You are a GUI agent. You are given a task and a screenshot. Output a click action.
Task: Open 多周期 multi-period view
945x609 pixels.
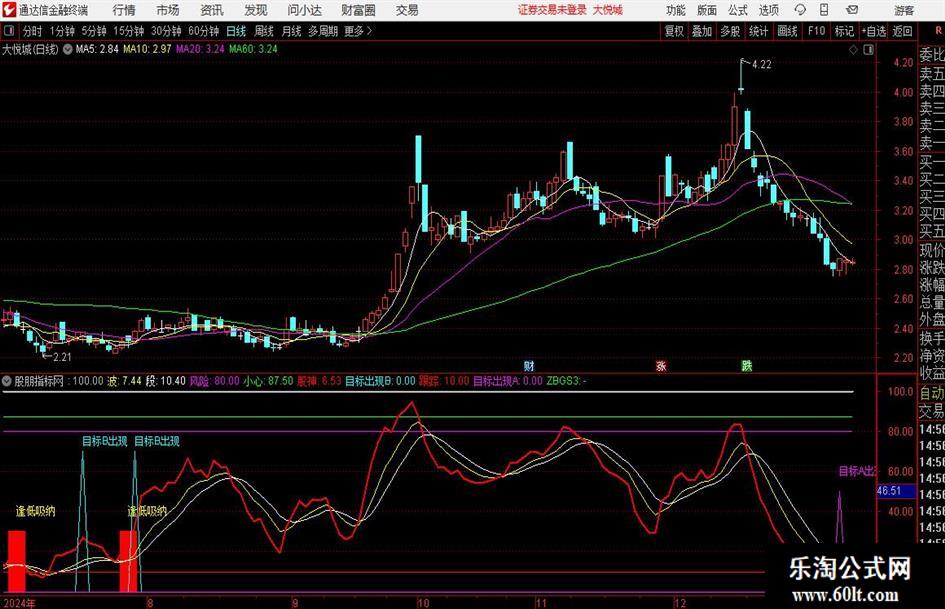point(322,31)
